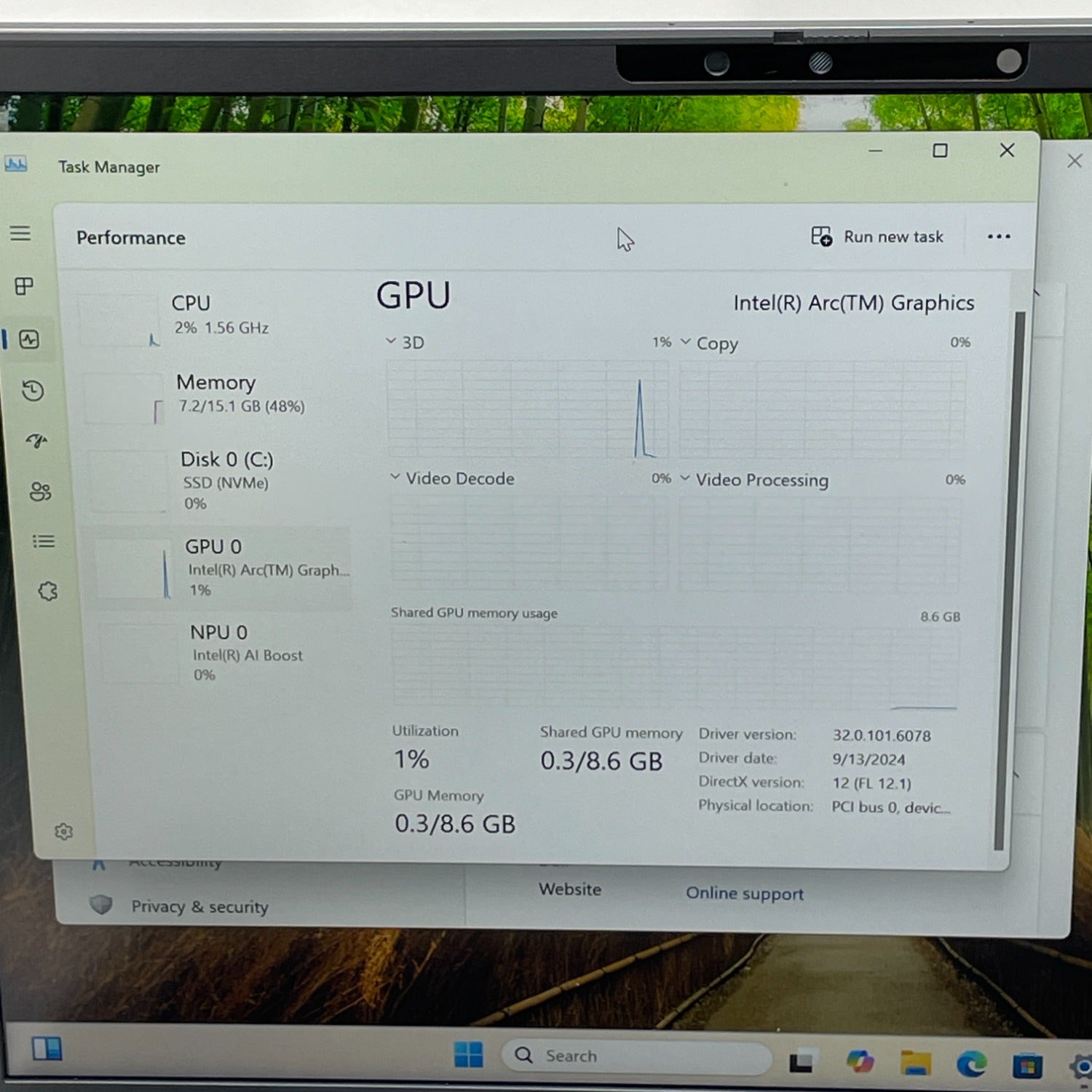
Task: Click the Windows Start button
Action: point(468,1054)
